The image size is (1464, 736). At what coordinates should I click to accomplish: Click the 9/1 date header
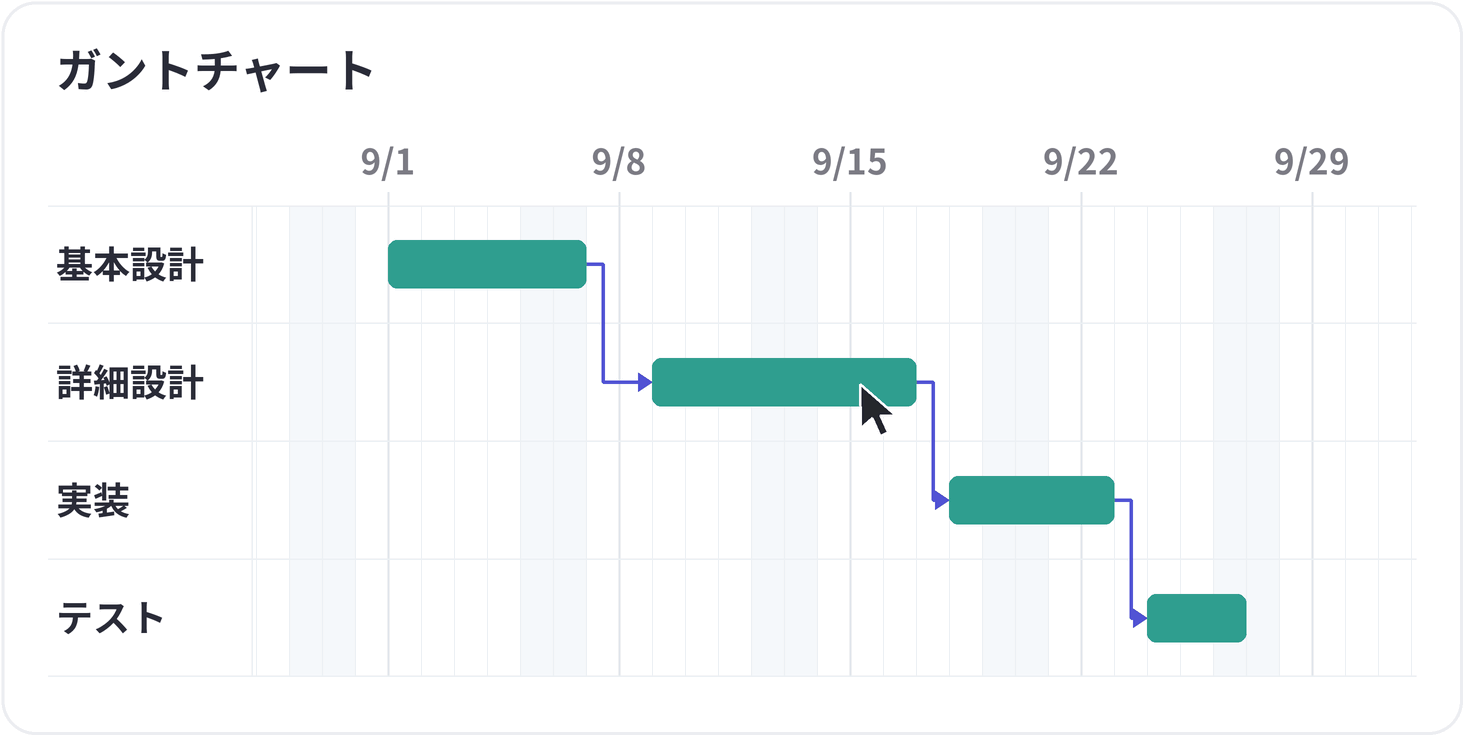[x=388, y=162]
